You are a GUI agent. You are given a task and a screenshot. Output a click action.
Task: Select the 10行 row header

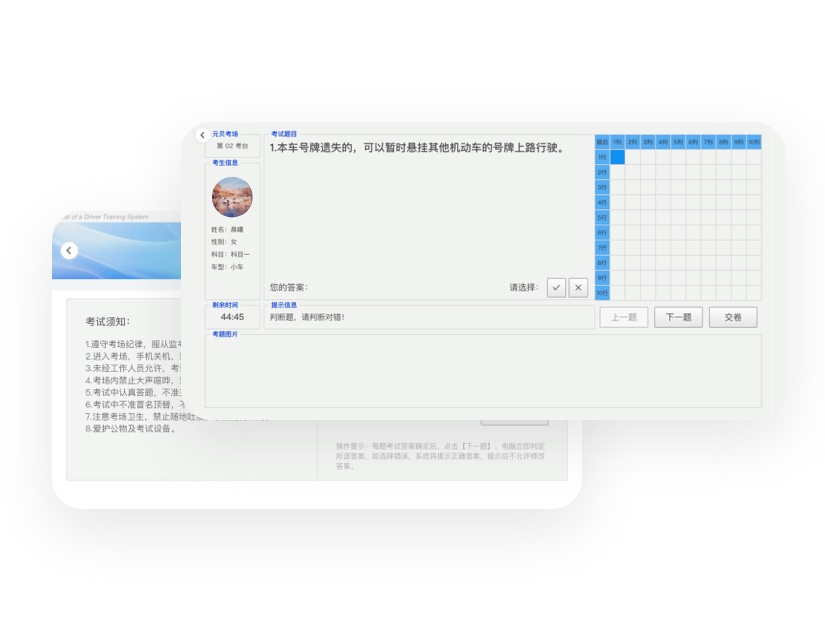pos(602,293)
